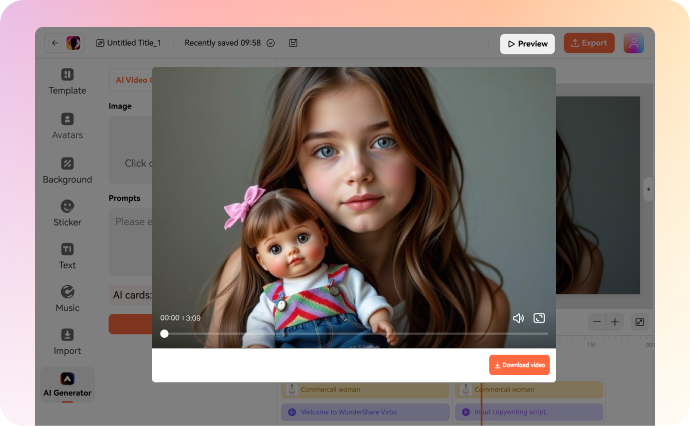
Task: Open the Background panel
Action: click(67, 171)
